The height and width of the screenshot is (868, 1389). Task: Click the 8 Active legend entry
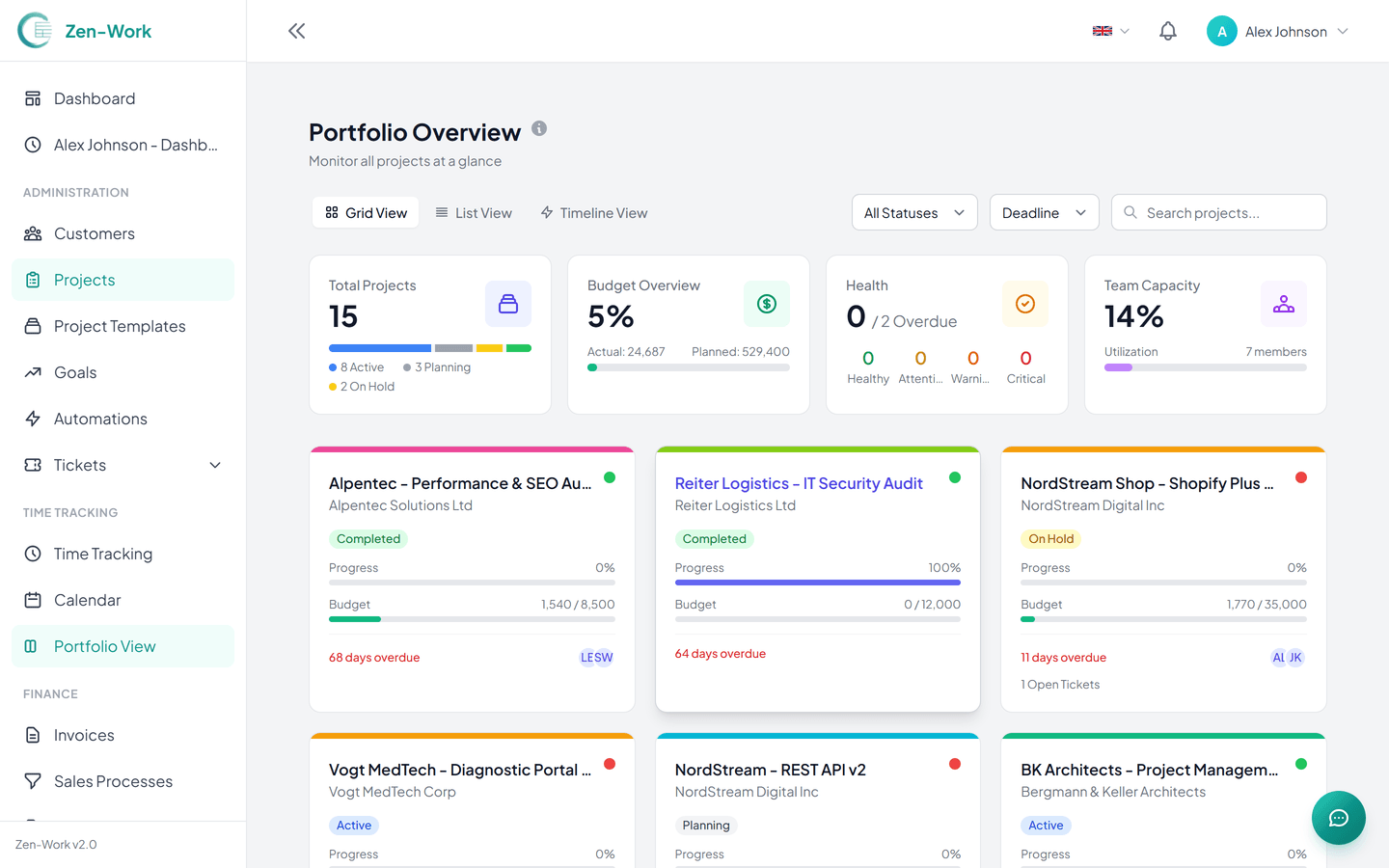357,367
